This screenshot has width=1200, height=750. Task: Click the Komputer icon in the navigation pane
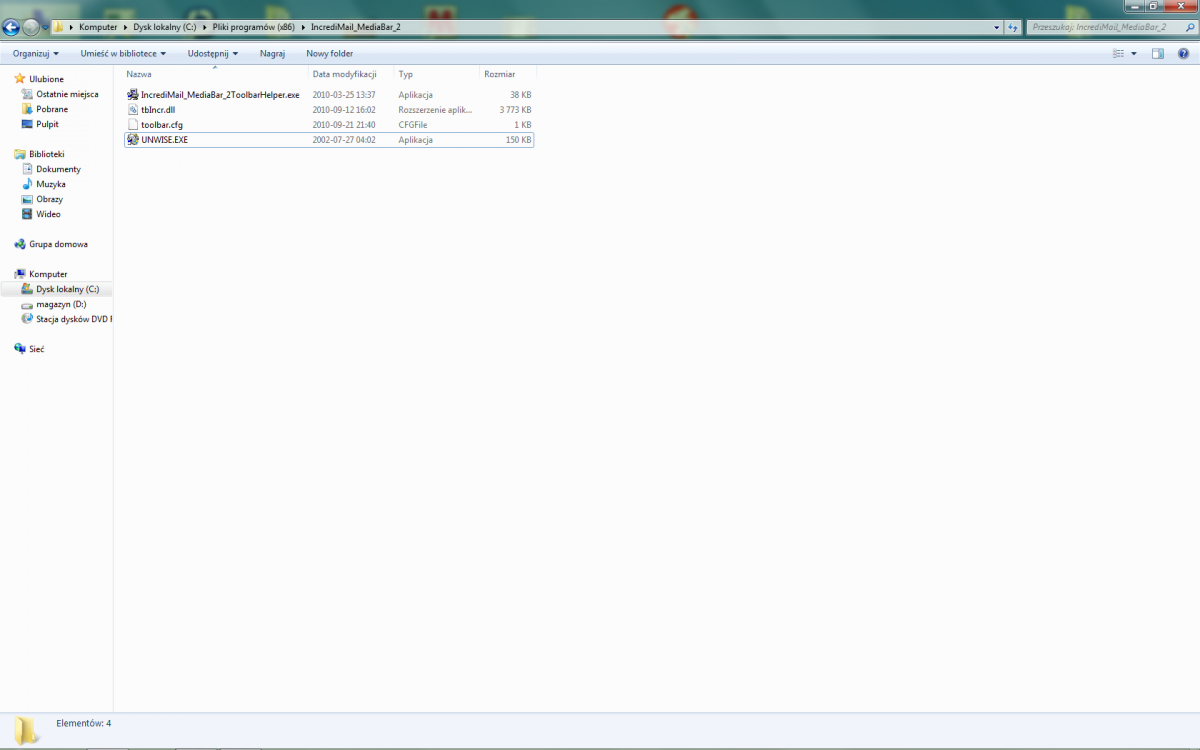(x=20, y=274)
